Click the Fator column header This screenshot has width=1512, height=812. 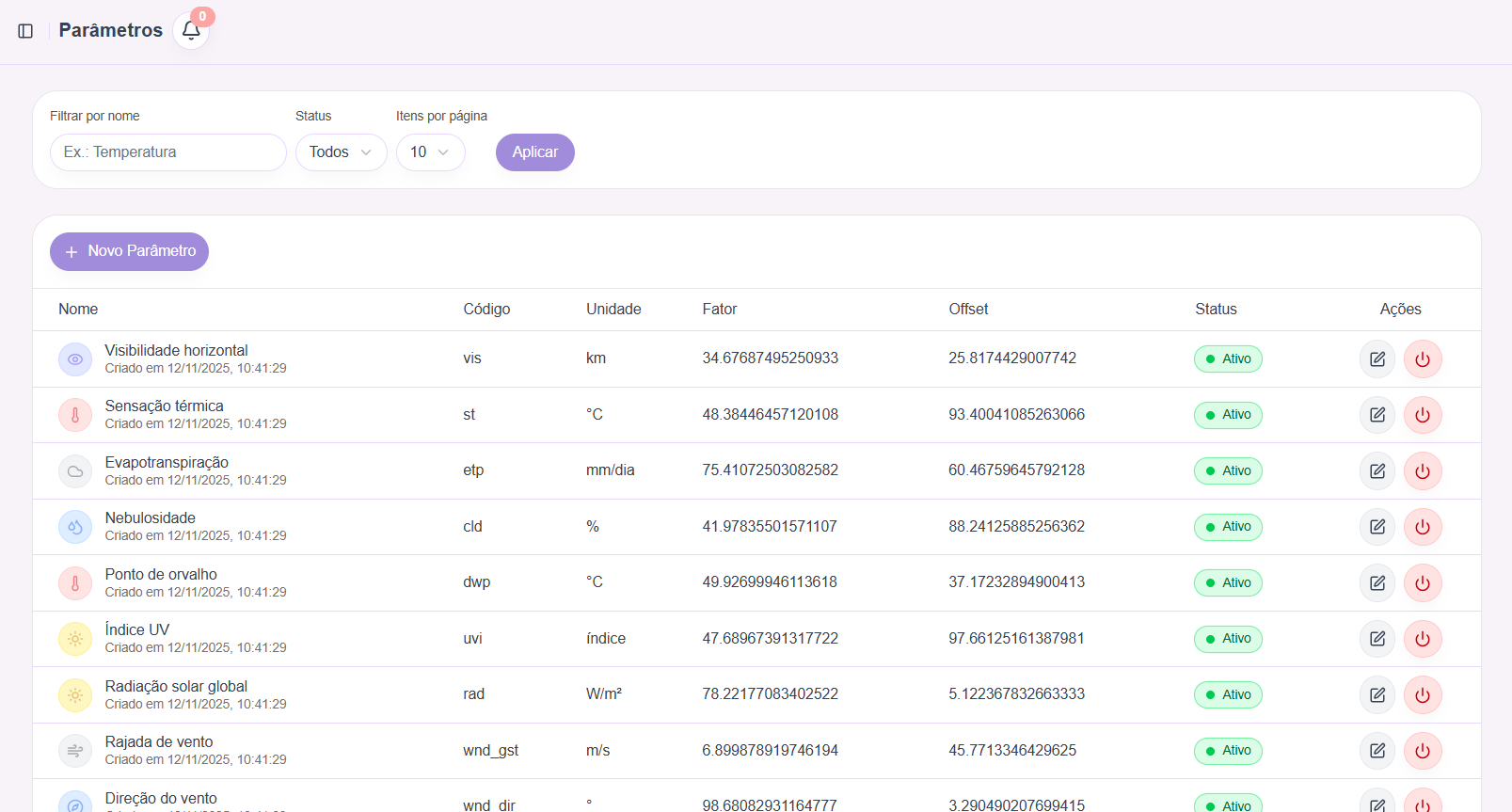pos(719,310)
